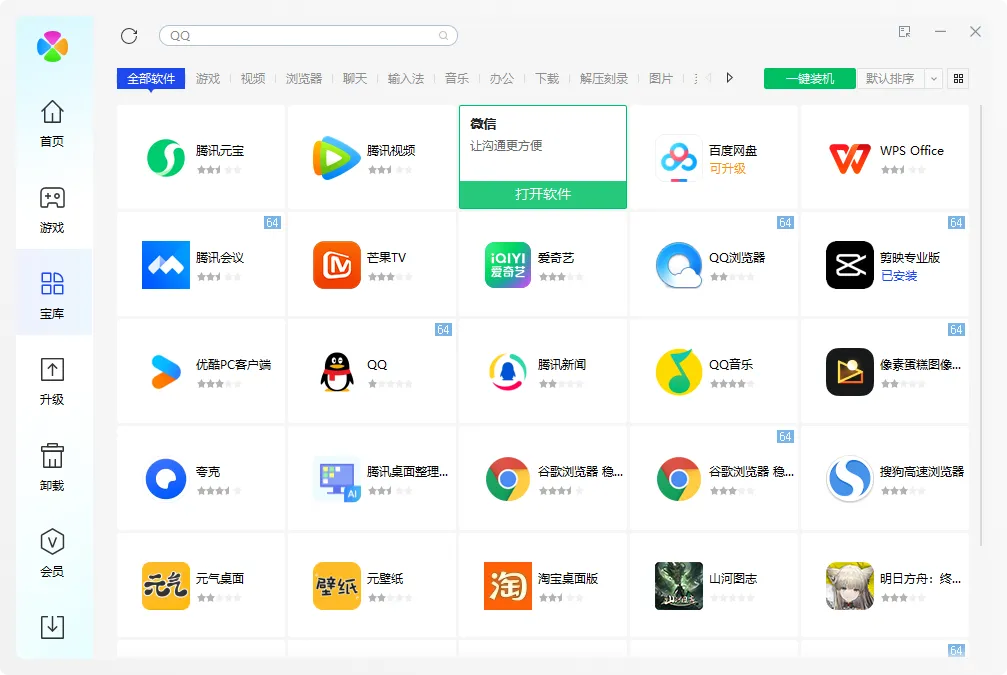Click the 明日方舟 game thumbnail
The height and width of the screenshot is (675, 1007).
pyautogui.click(x=850, y=586)
